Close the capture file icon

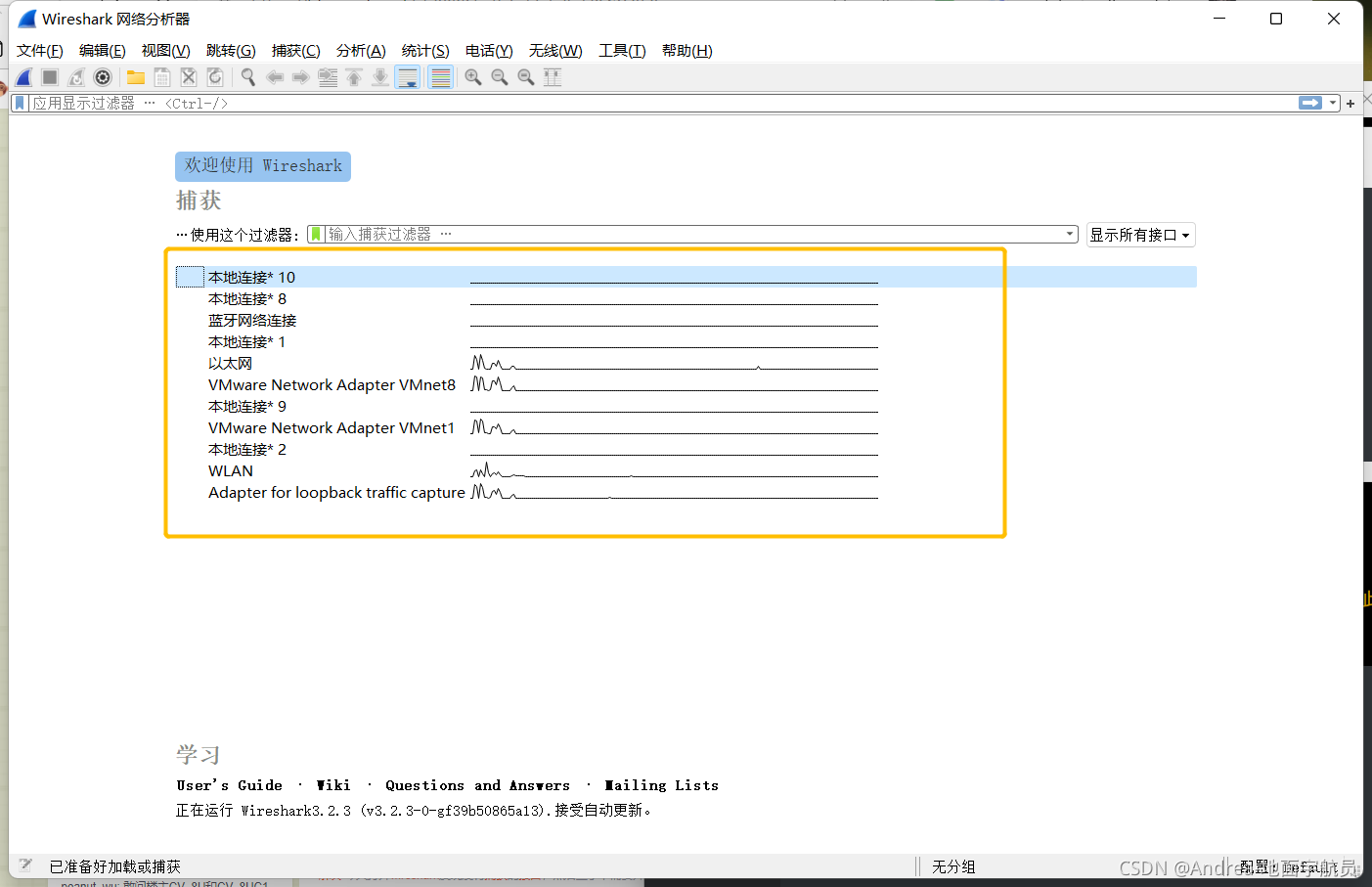[189, 77]
